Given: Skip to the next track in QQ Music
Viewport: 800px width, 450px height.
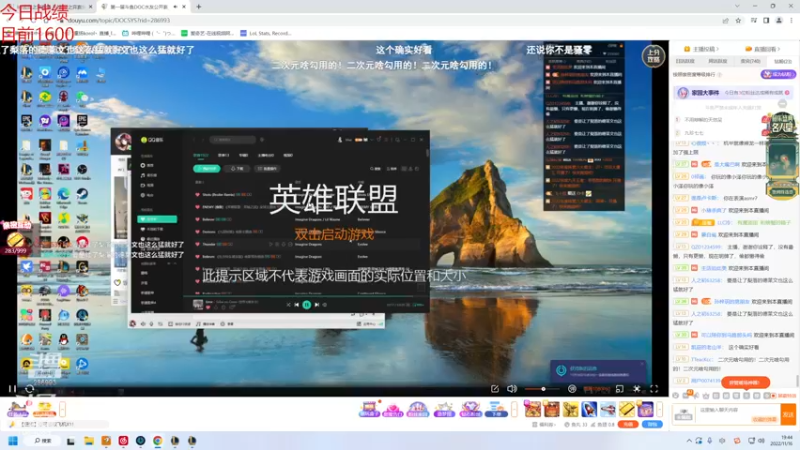Looking at the screenshot, I should [x=316, y=305].
